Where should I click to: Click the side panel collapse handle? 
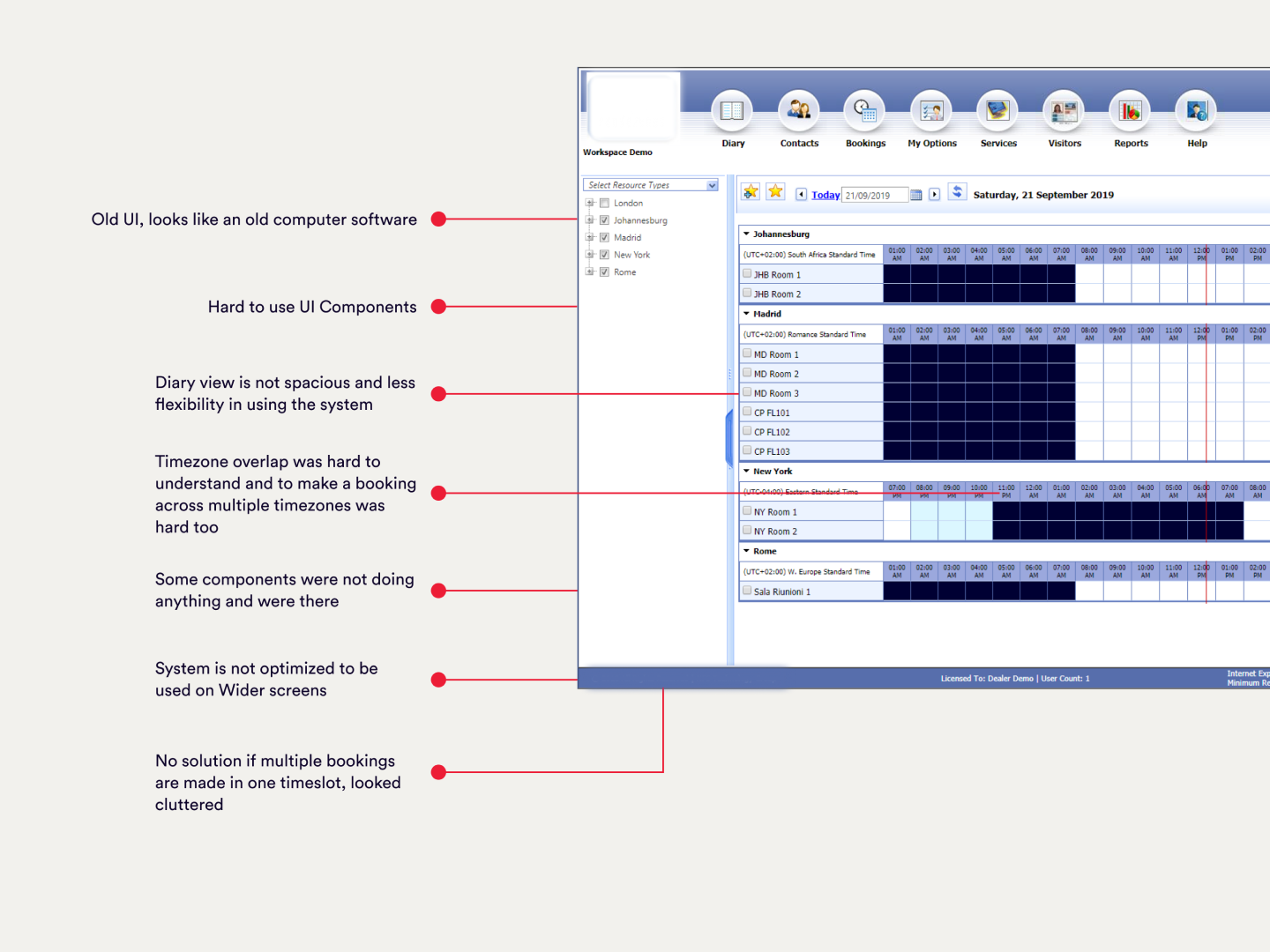(x=729, y=438)
